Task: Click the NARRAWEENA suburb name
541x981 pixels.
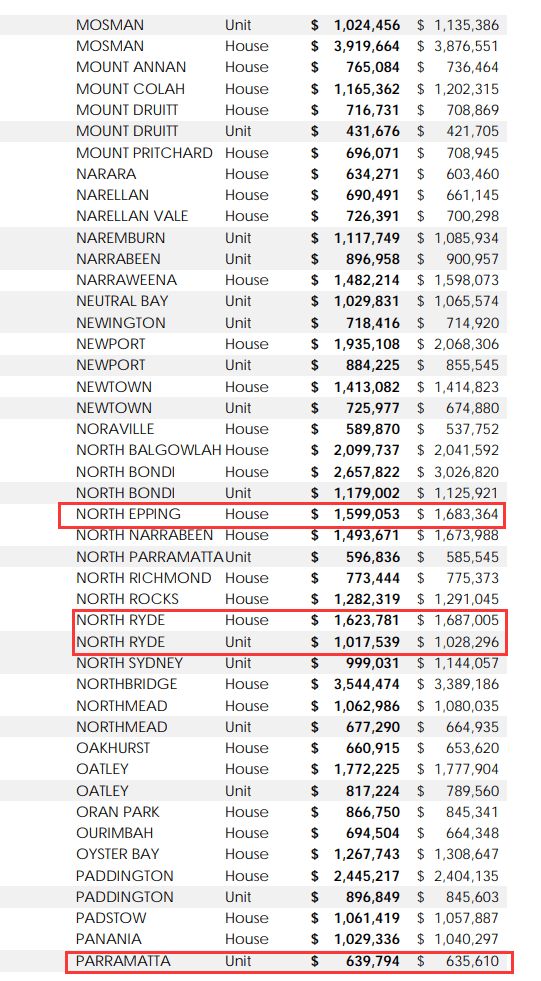Action: point(126,280)
